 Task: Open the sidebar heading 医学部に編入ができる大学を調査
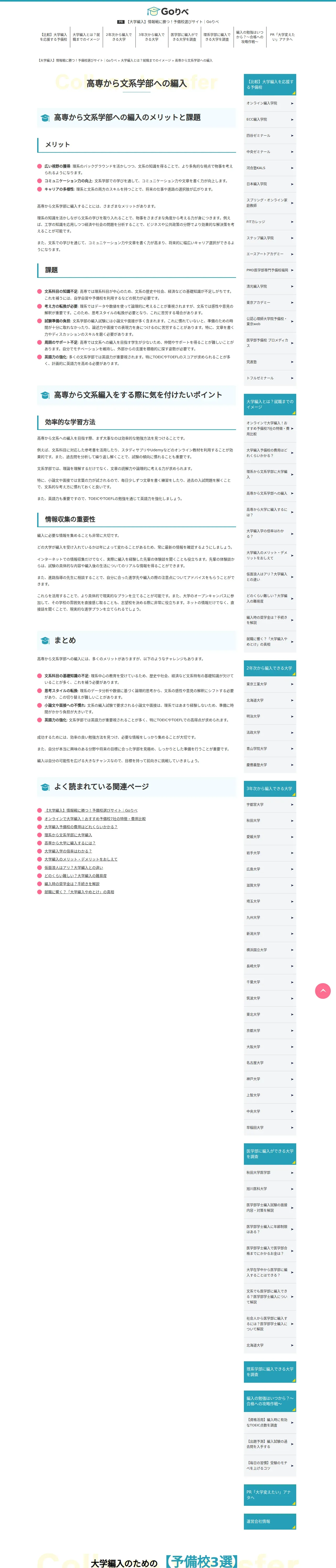click(270, 1154)
